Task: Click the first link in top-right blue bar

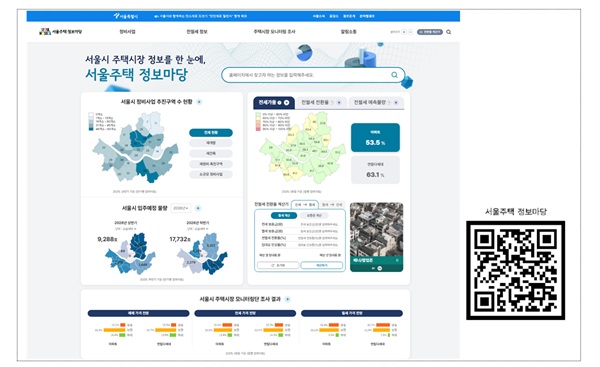Action: click(x=319, y=16)
